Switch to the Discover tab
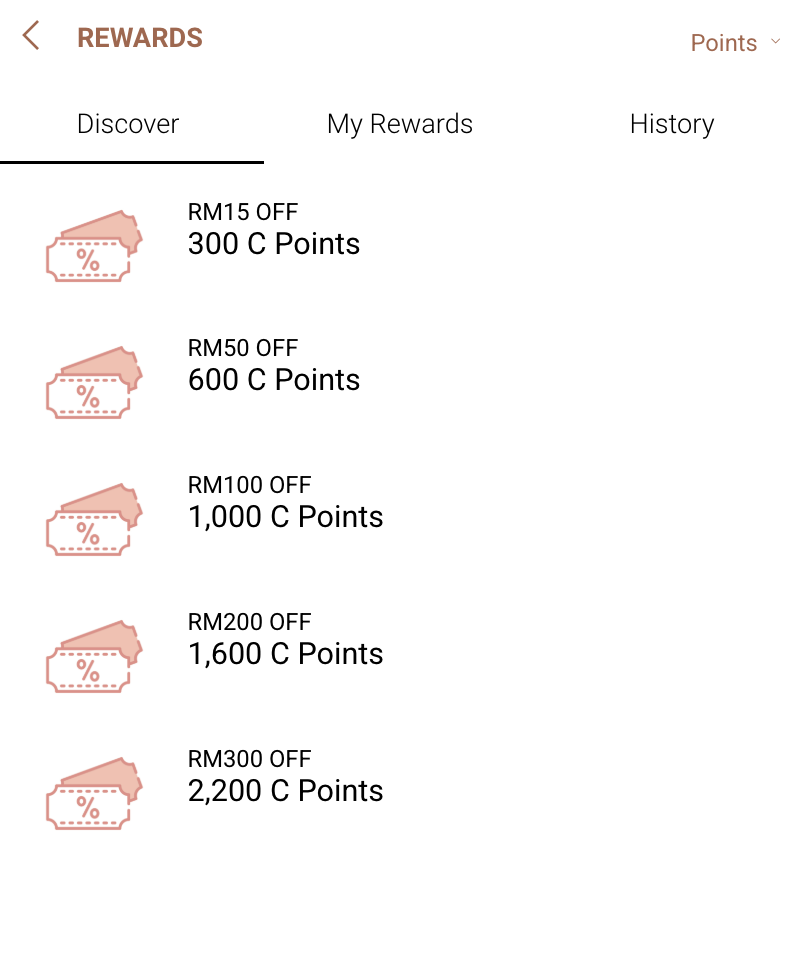This screenshot has width=796, height=960. (x=128, y=124)
